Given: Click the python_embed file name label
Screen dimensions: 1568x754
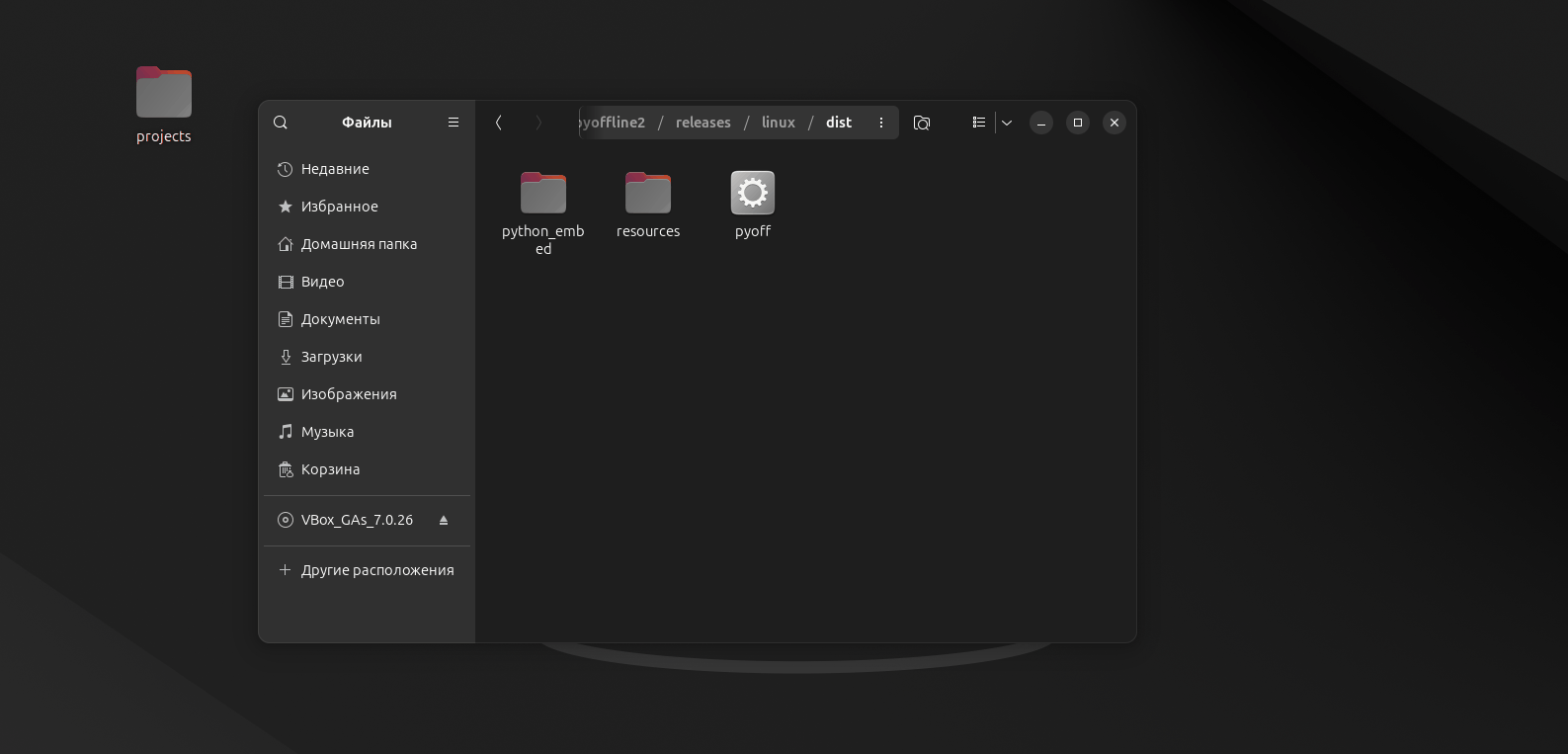Looking at the screenshot, I should coord(543,240).
